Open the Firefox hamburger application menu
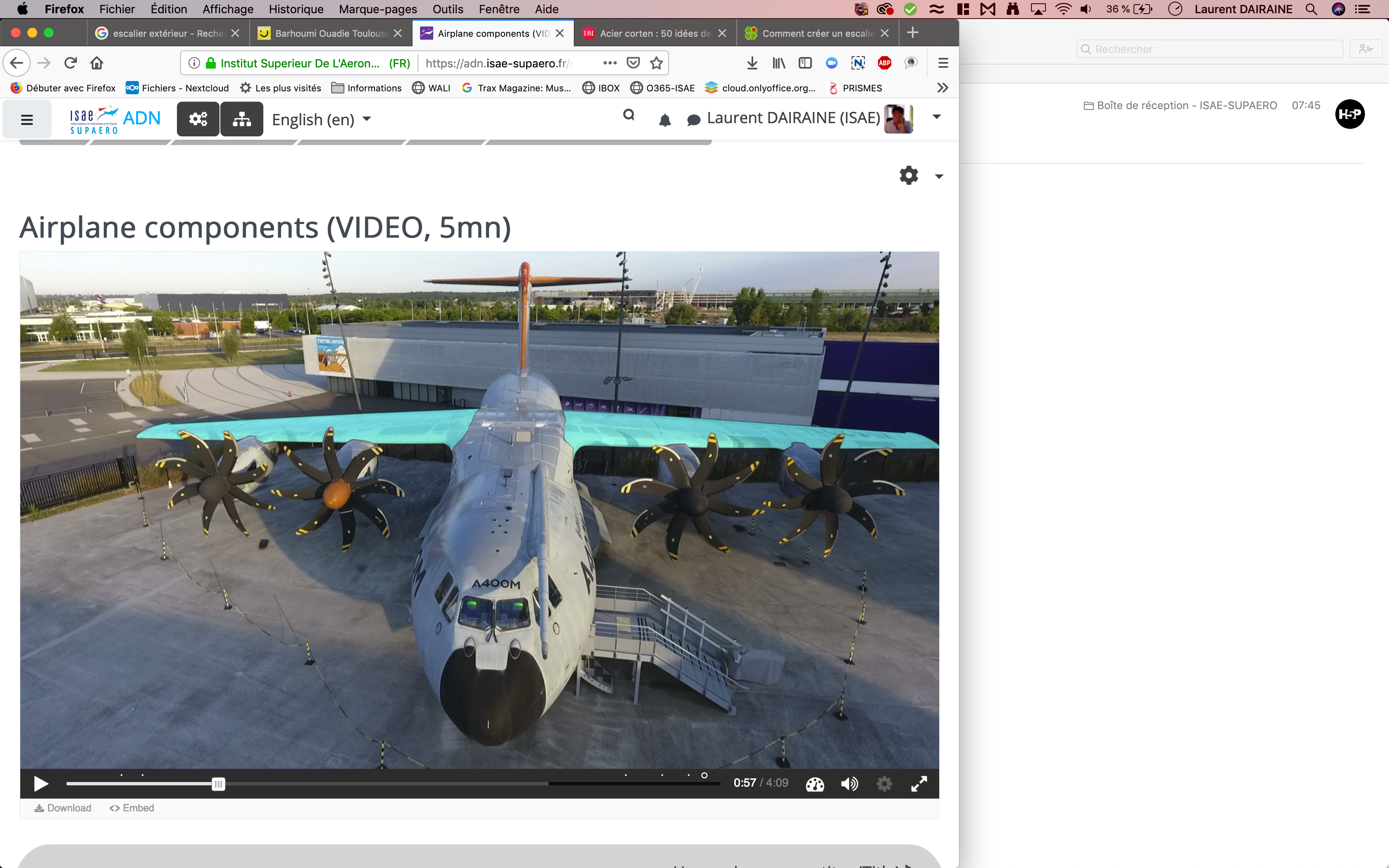Viewport: 1389px width, 868px height. coord(943,62)
